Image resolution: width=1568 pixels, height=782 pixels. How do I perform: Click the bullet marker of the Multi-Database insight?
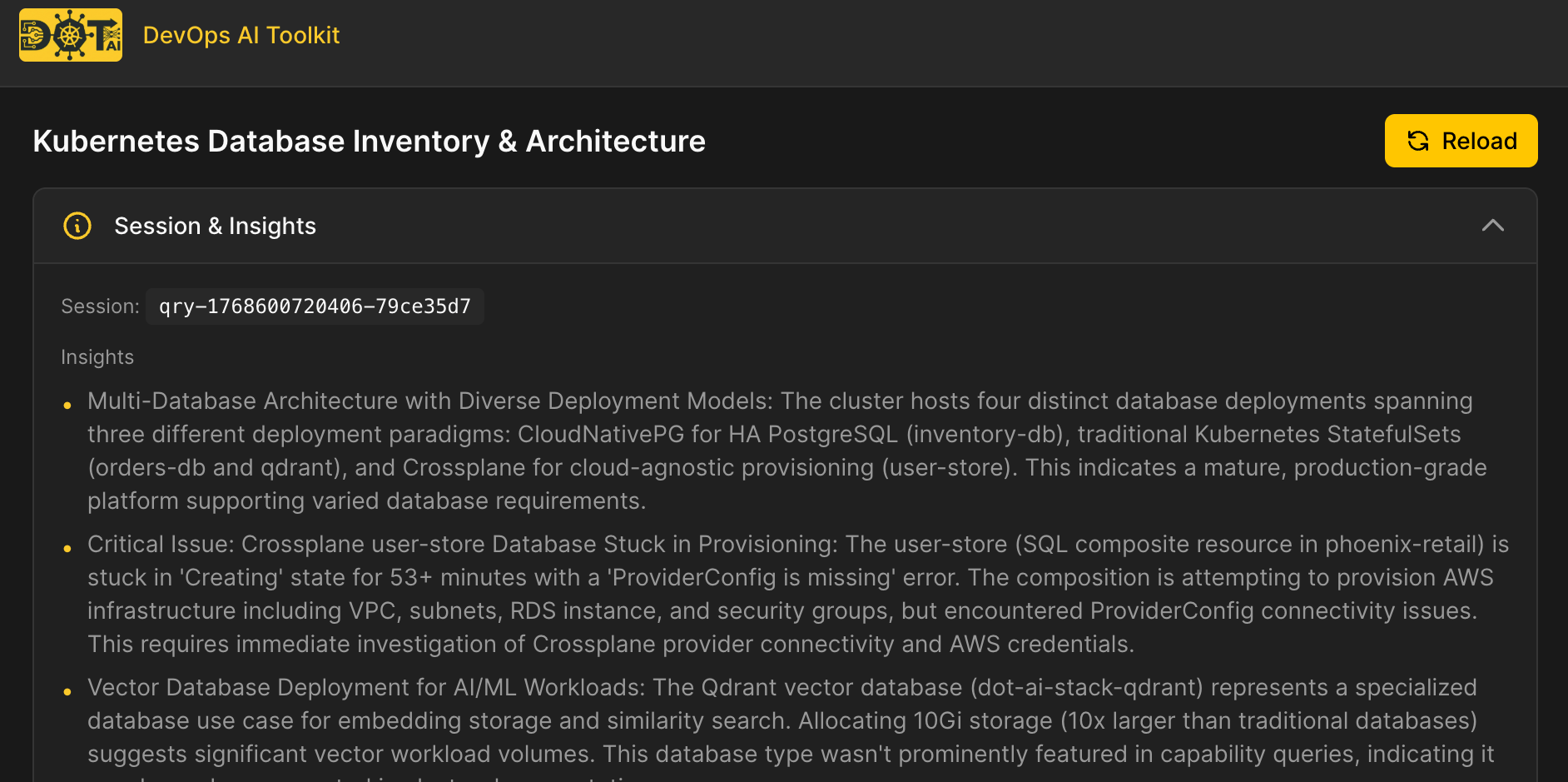click(67, 406)
